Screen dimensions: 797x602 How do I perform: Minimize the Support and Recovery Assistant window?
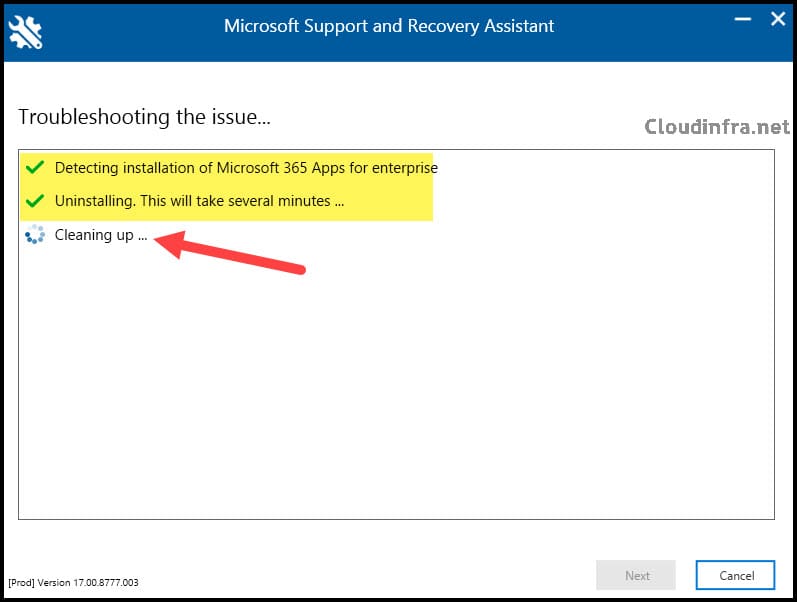743,19
